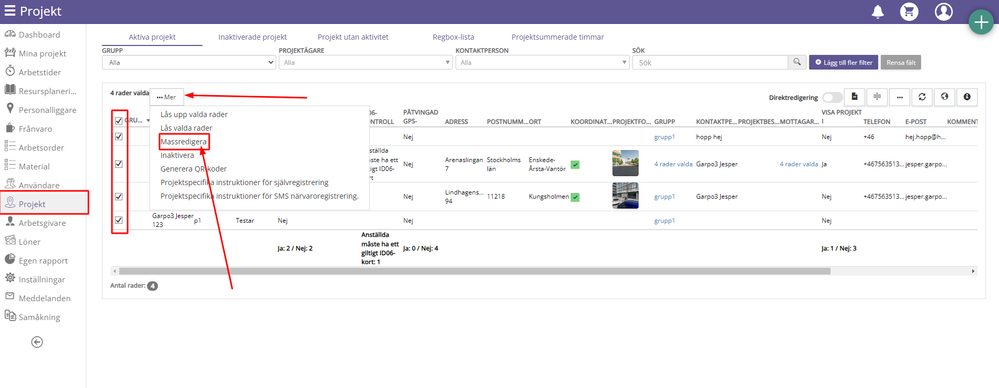Switch to Projektsummerade timmar tab
The image size is (999, 388).
click(x=557, y=37)
